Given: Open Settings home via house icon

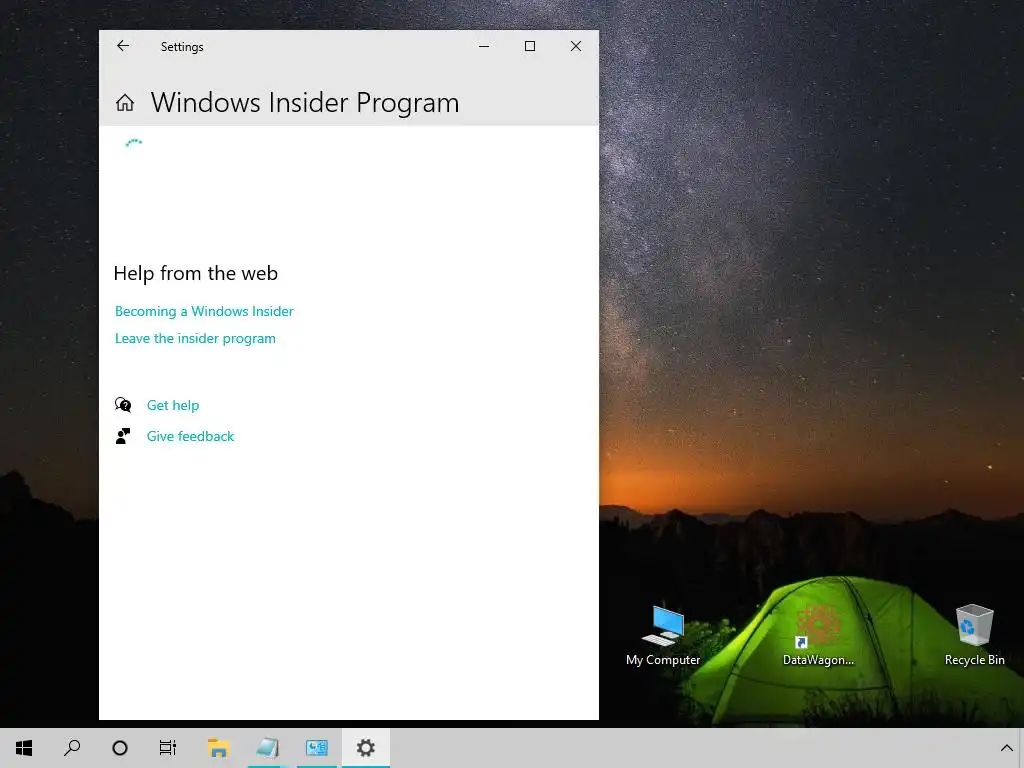Looking at the screenshot, I should (x=125, y=103).
